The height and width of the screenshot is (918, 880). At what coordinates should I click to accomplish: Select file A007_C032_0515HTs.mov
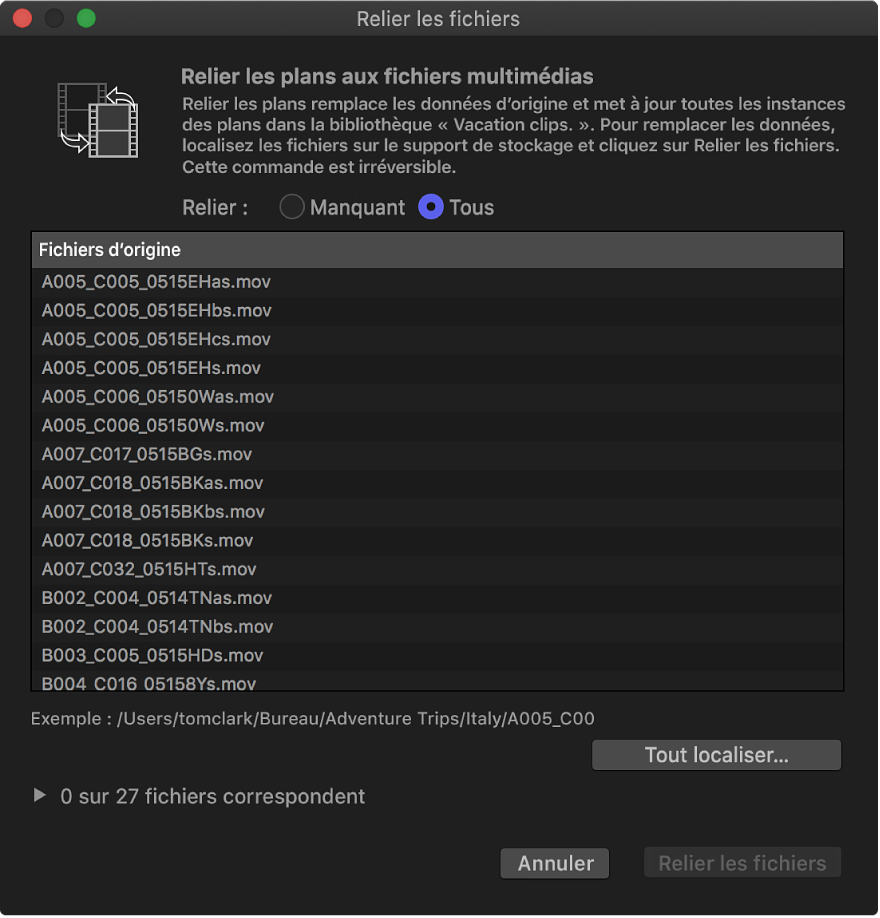click(149, 569)
